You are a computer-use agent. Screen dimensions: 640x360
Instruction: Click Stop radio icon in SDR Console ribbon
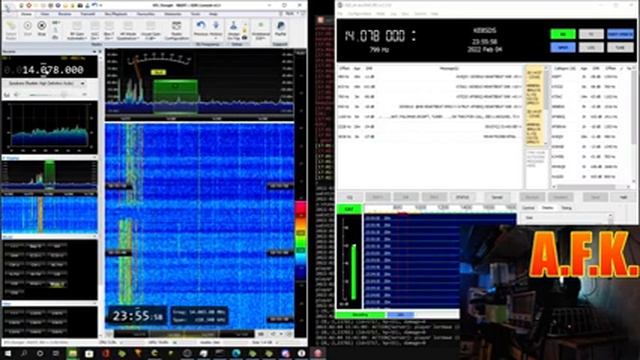tap(41, 28)
